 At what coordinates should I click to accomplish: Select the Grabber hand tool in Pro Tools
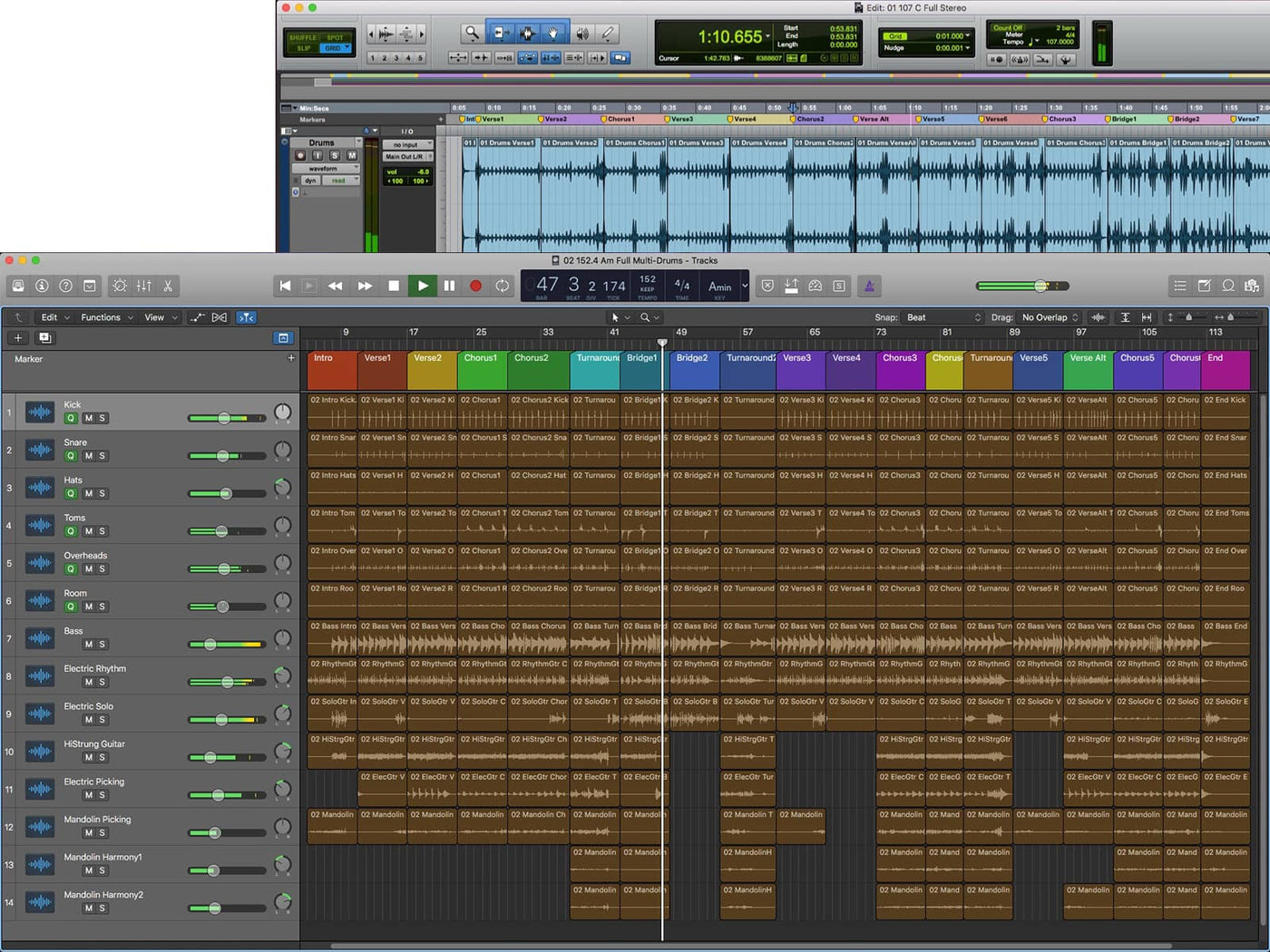(553, 34)
